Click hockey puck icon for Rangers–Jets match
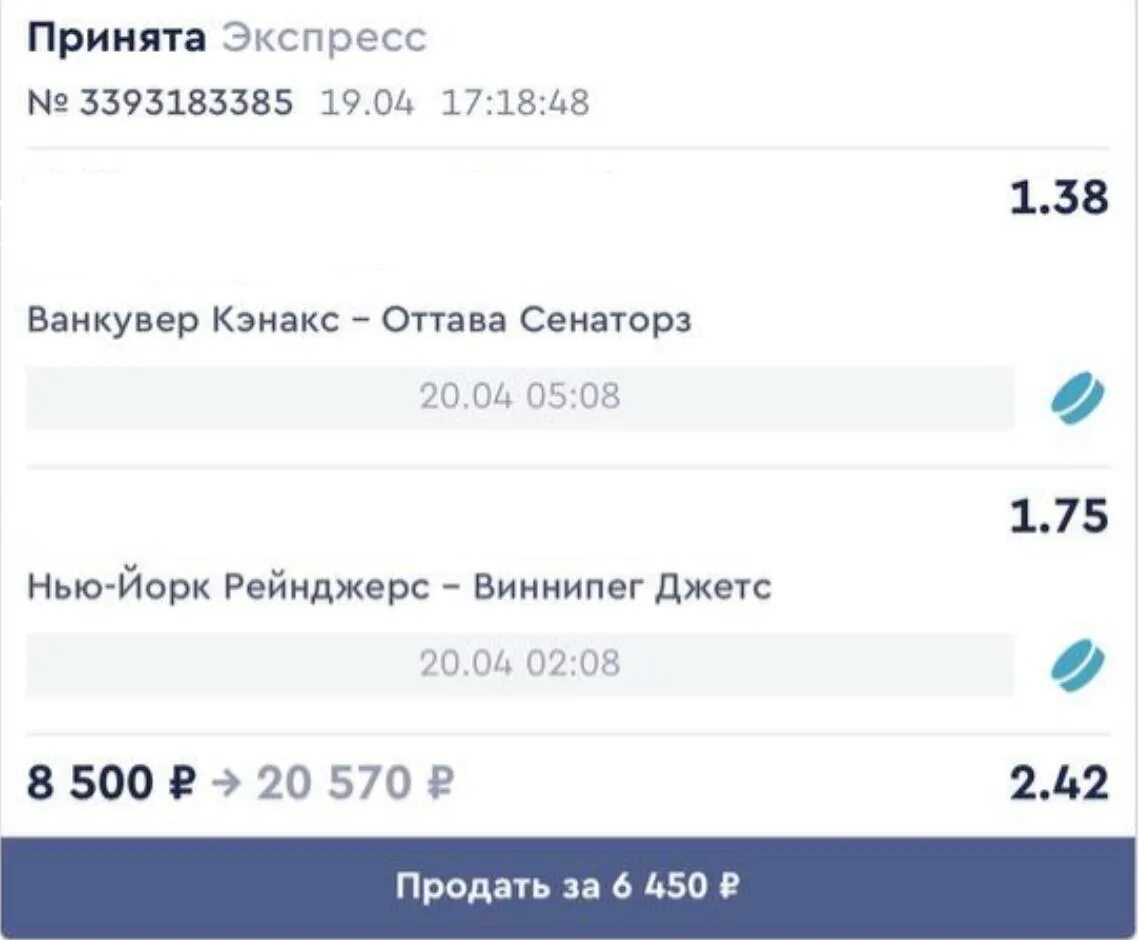Viewport: 1138px width, 940px height. pos(1078,664)
